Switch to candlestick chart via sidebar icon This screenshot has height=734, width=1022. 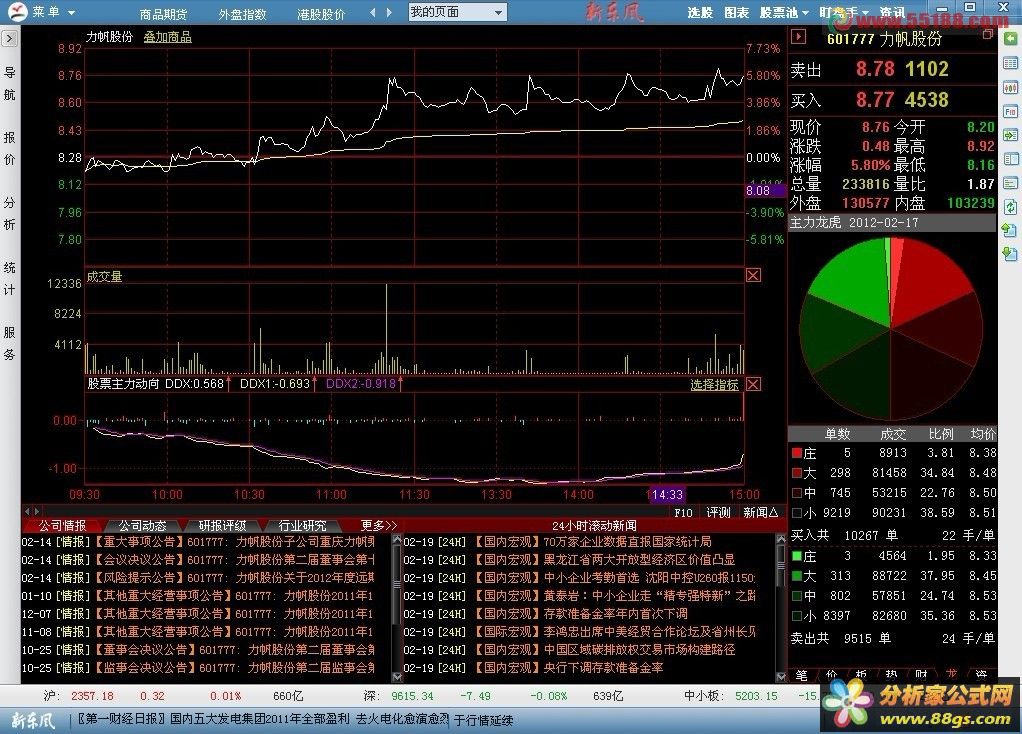[x=1010, y=87]
